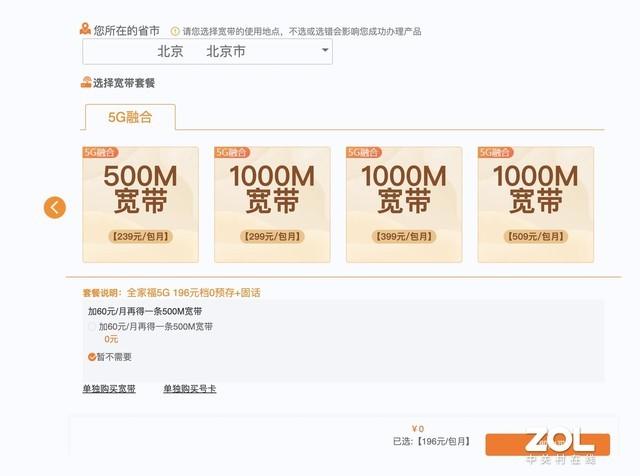Click the bold 加60元/月再得一条500M宽带 heading
The height and width of the screenshot is (476, 640).
point(145,311)
